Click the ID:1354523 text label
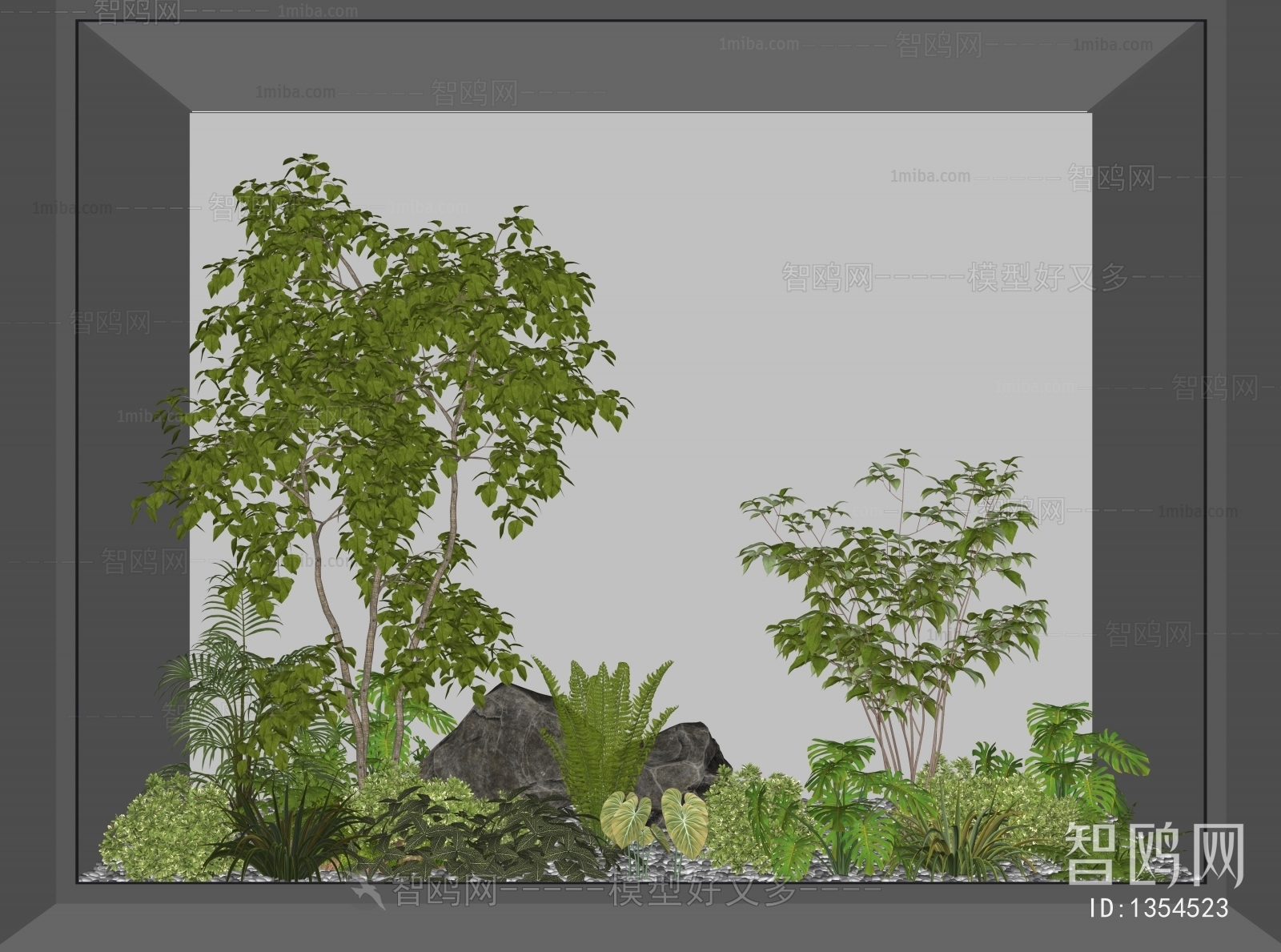1281x952 pixels. [1158, 907]
